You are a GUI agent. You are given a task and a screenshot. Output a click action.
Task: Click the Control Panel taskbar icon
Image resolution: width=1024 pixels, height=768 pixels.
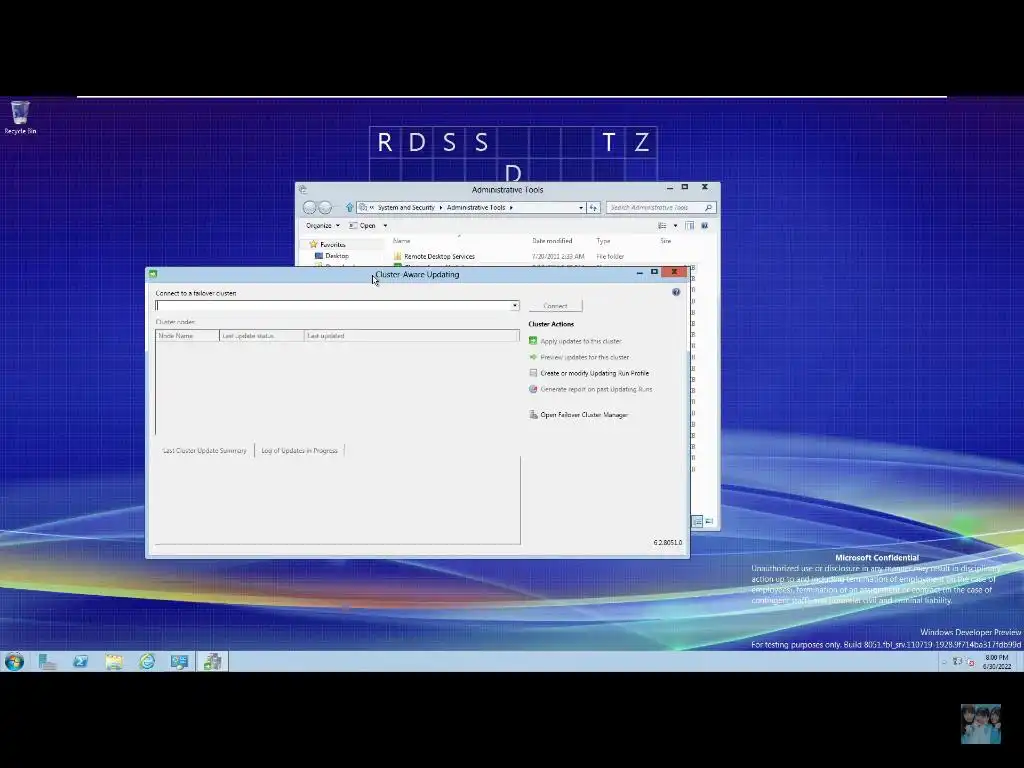(180, 662)
